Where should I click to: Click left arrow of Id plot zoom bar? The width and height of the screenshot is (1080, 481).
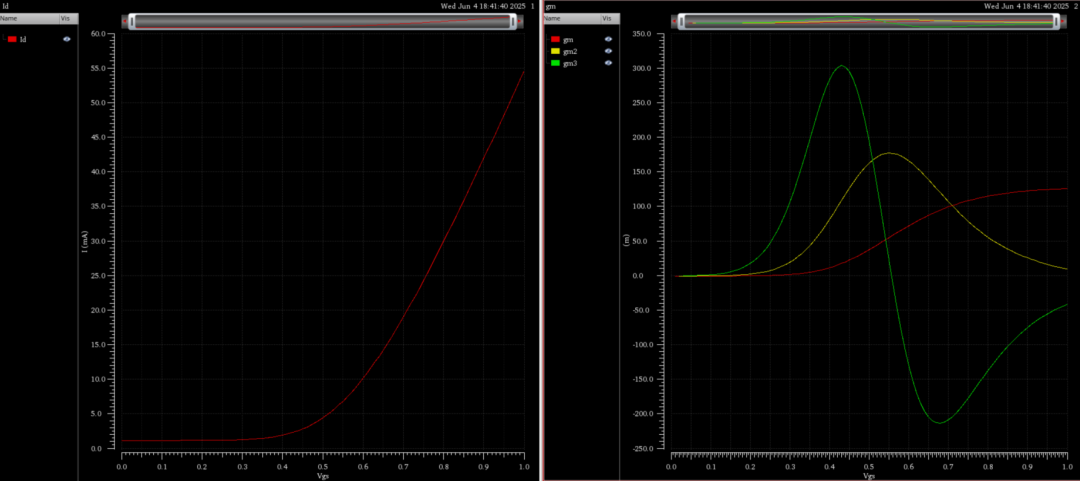[125, 21]
